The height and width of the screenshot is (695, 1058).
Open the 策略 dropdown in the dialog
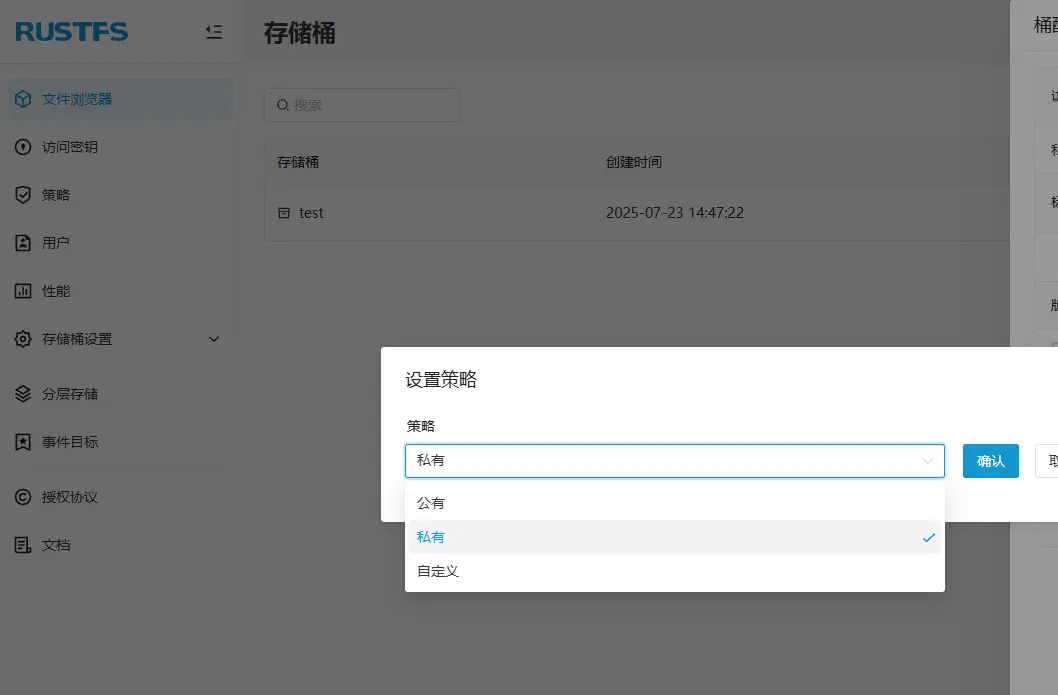(675, 461)
